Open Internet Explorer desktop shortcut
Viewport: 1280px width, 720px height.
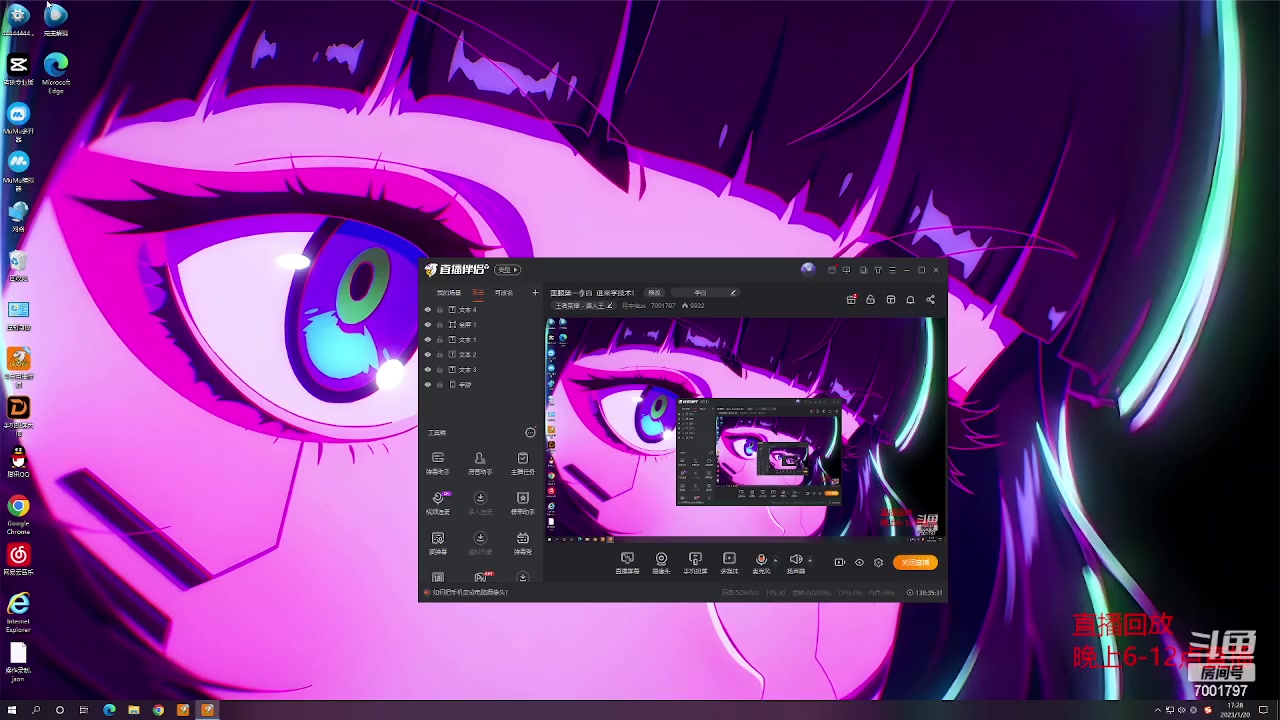18,612
